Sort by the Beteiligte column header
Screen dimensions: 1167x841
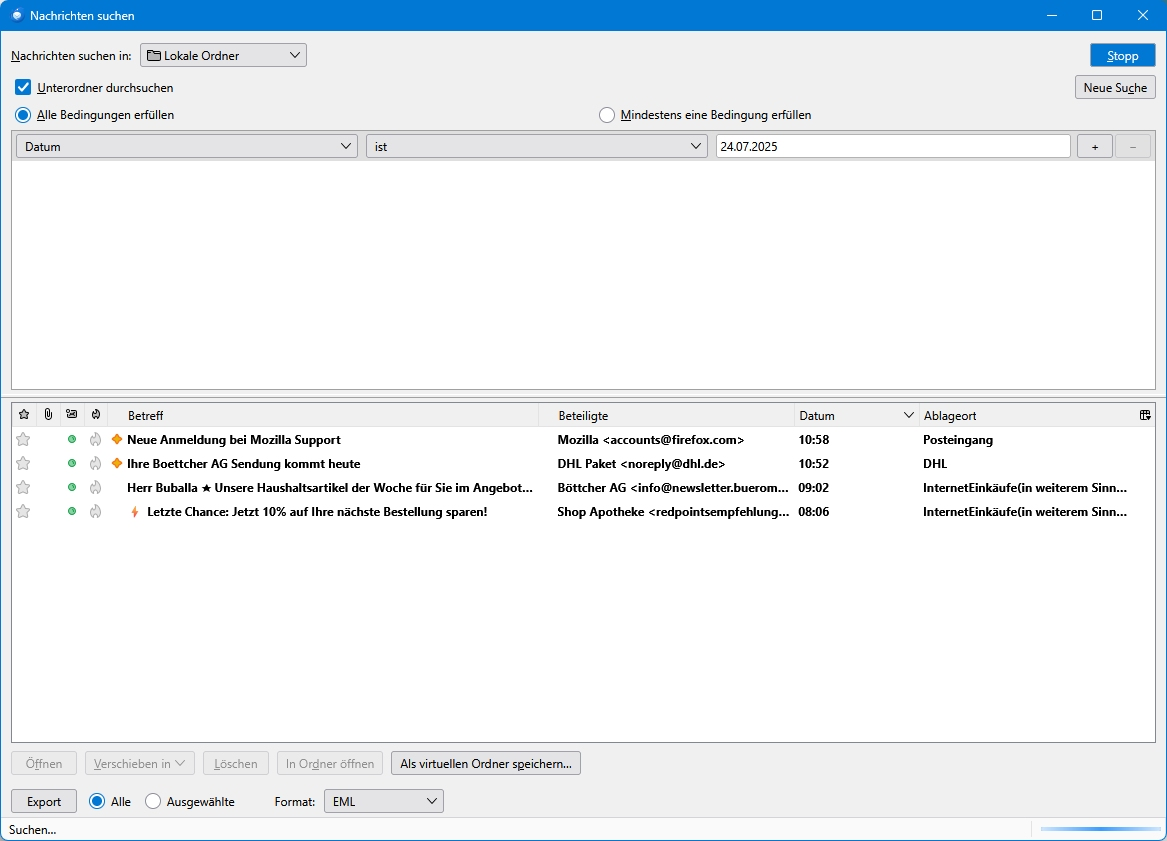pyautogui.click(x=665, y=415)
